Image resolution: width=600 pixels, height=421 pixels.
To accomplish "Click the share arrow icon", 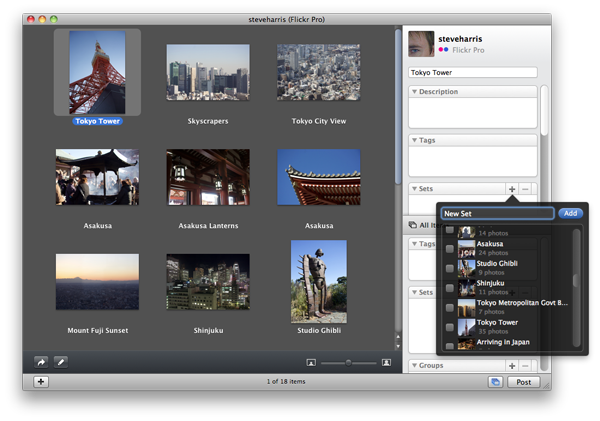I will (x=41, y=362).
